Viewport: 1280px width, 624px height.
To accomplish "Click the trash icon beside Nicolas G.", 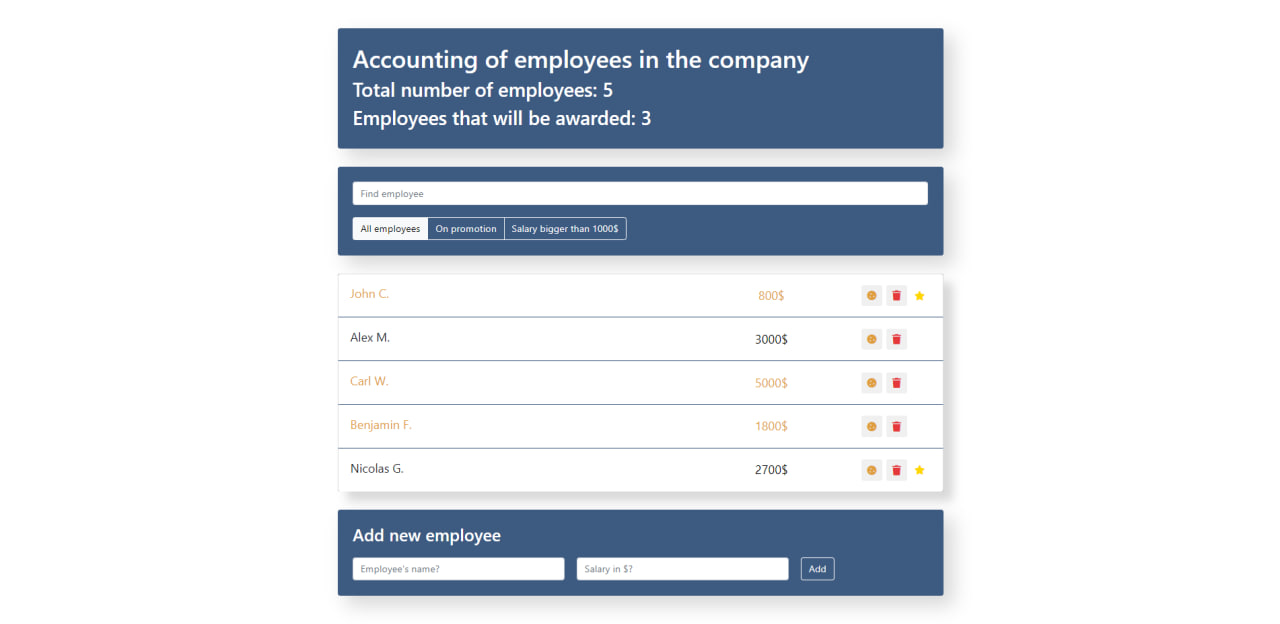I will pos(896,469).
